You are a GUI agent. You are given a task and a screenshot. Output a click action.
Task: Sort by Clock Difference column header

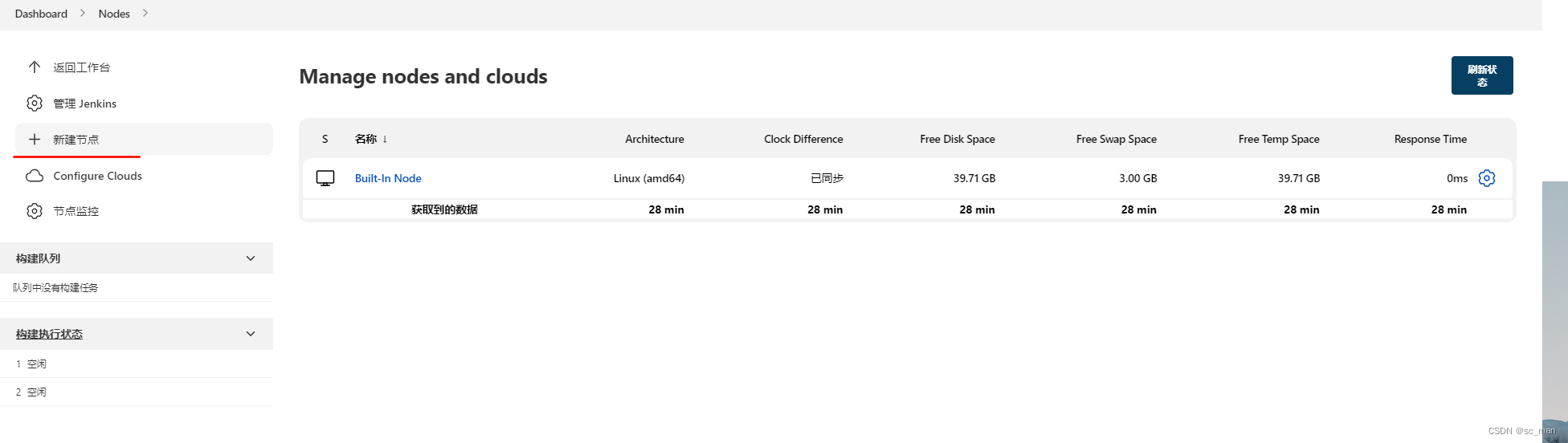tap(803, 139)
